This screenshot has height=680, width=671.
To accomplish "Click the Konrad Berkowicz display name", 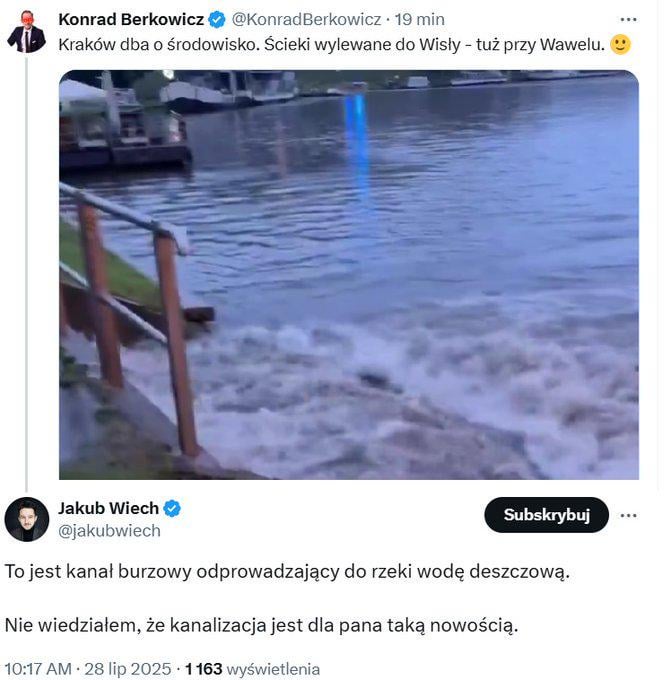I will coord(131,20).
